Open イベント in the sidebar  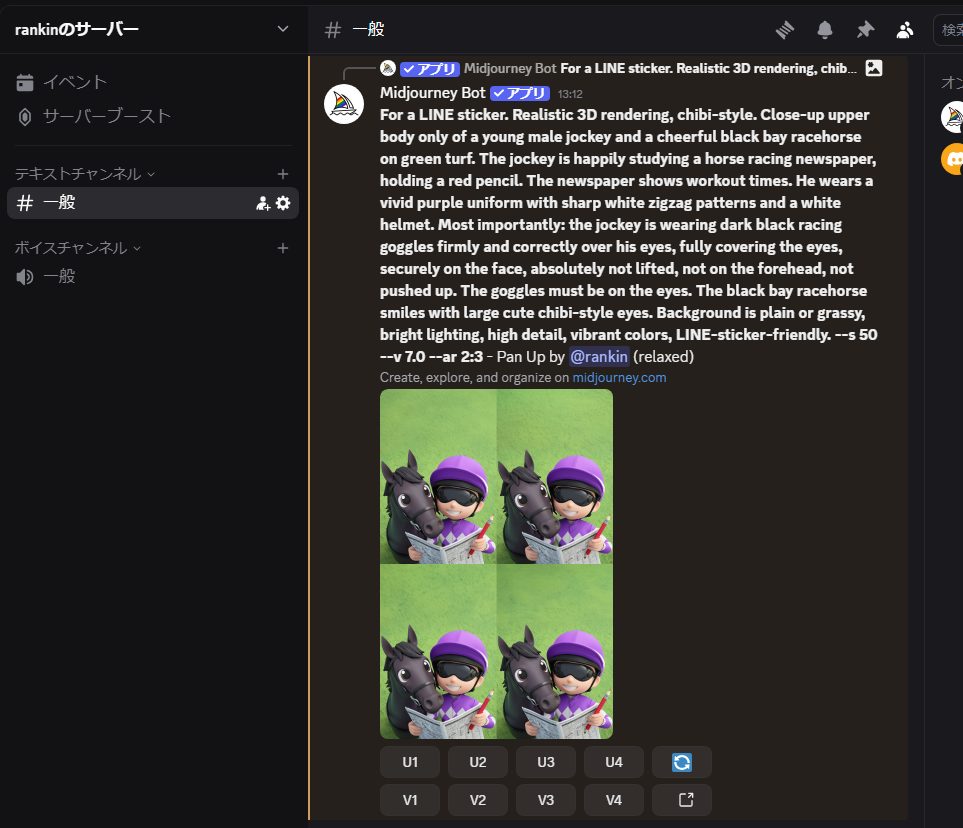click(x=75, y=82)
